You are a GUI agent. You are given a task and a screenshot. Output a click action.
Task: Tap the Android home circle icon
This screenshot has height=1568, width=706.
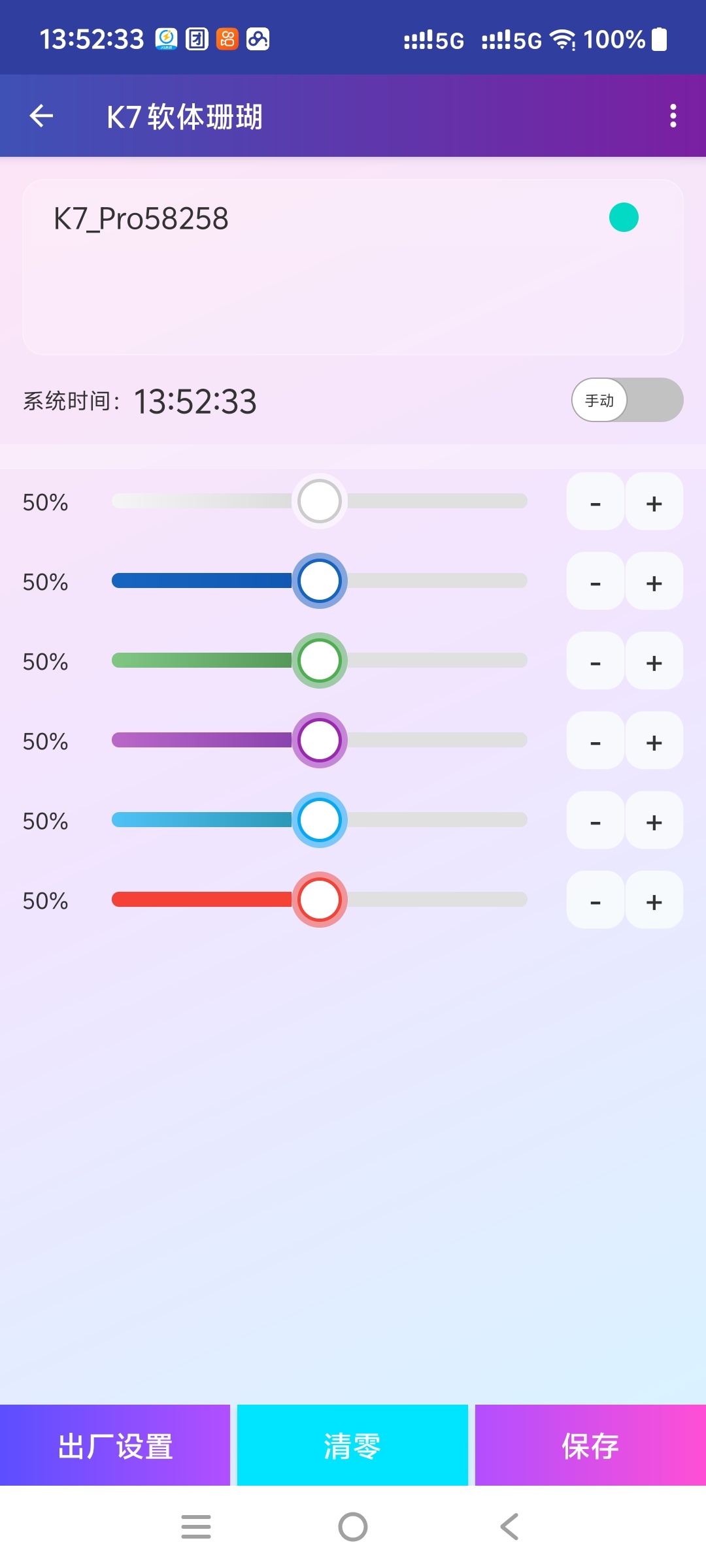(x=353, y=1527)
